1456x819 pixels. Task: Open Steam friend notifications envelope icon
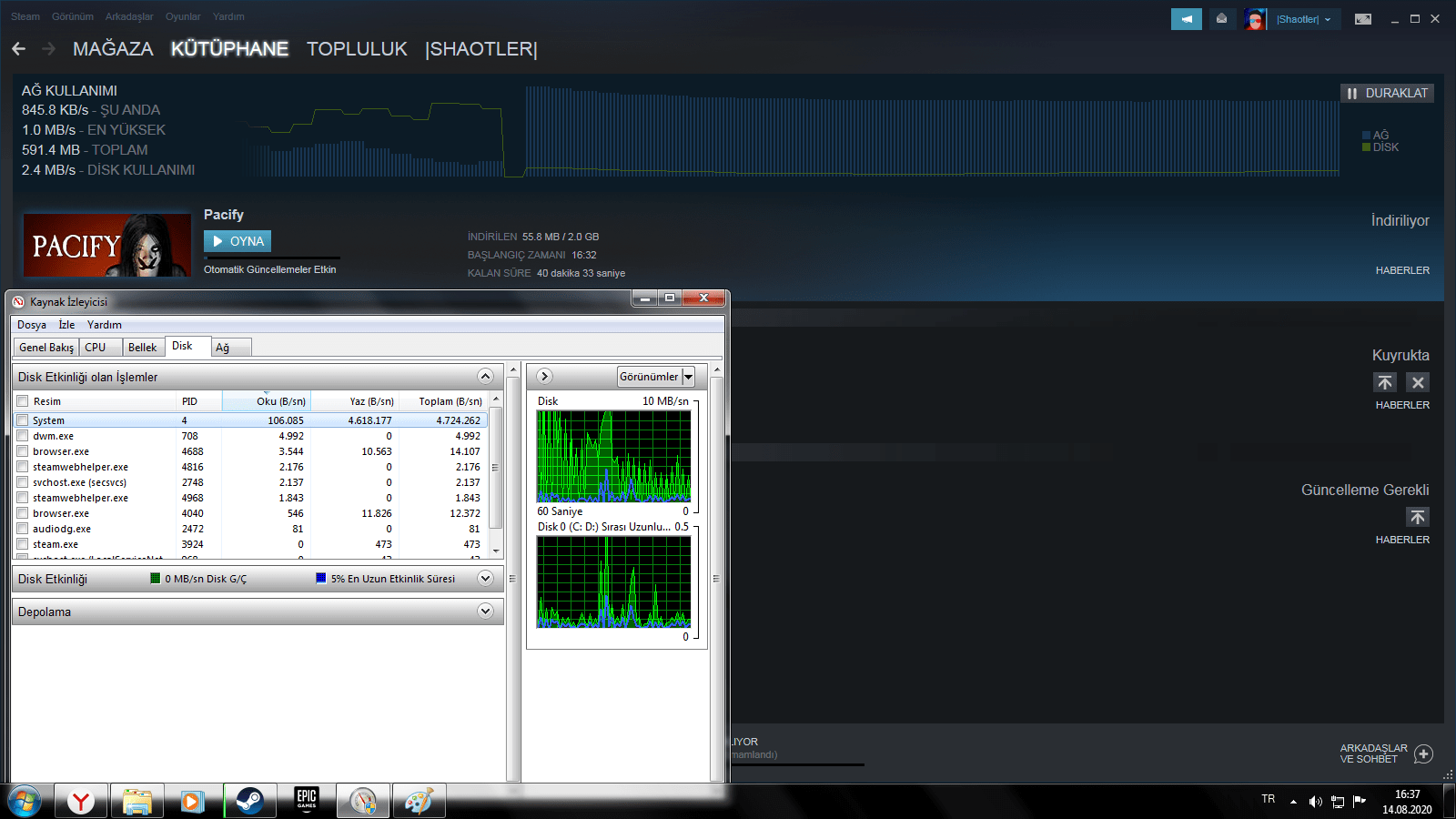click(x=1221, y=19)
